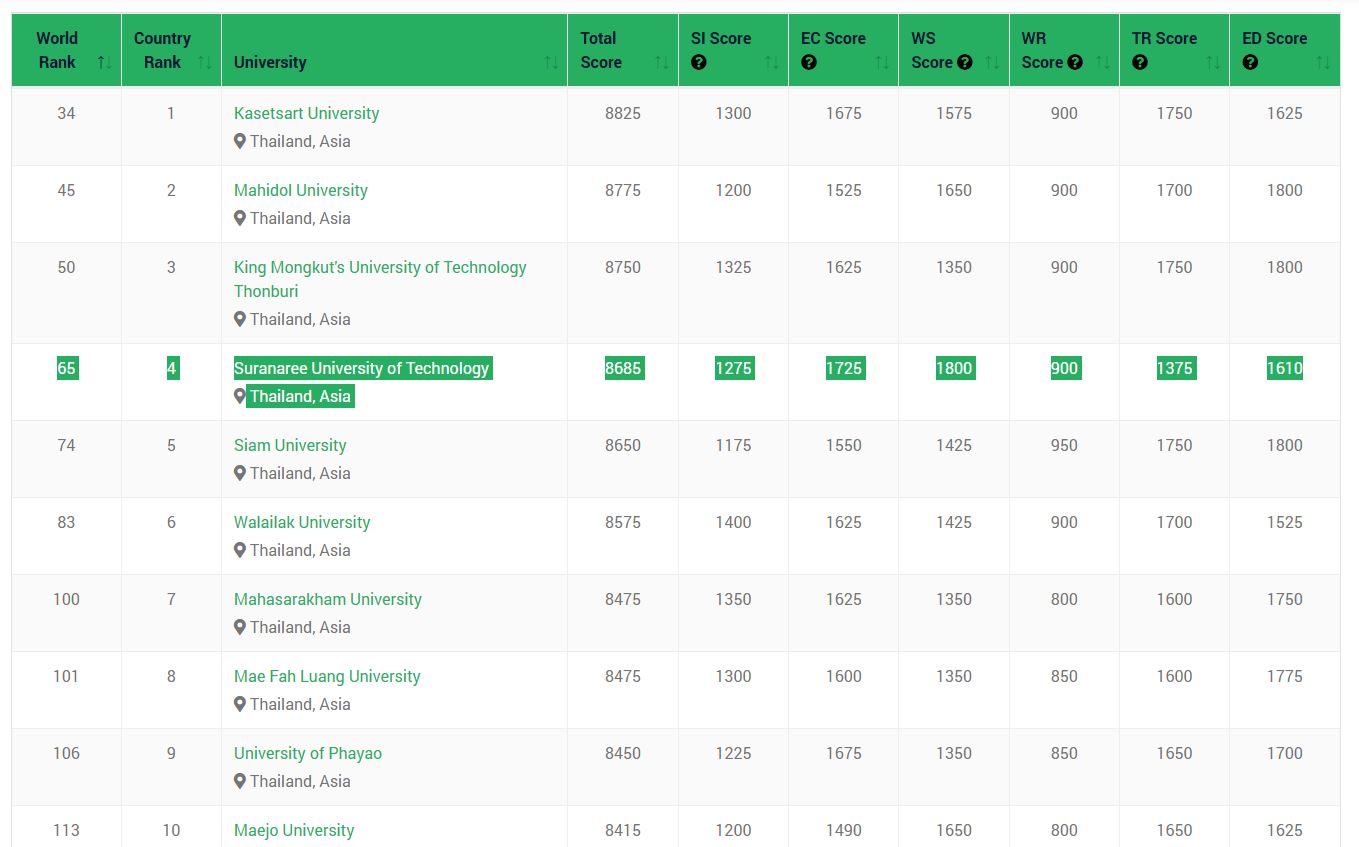Sort by WR Score arrows
Image resolution: width=1359 pixels, height=847 pixels.
click(1102, 62)
